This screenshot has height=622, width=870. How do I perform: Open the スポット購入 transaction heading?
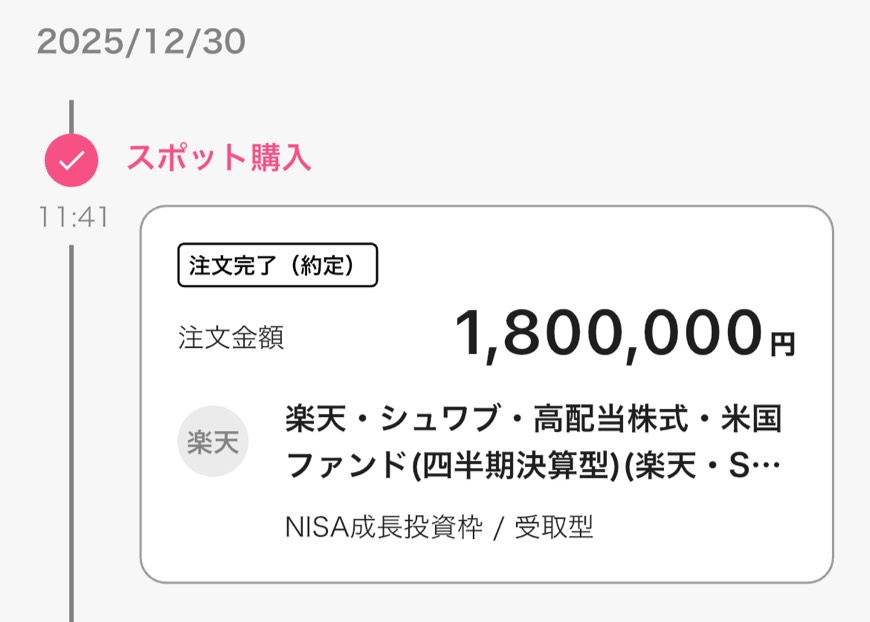pos(218,158)
